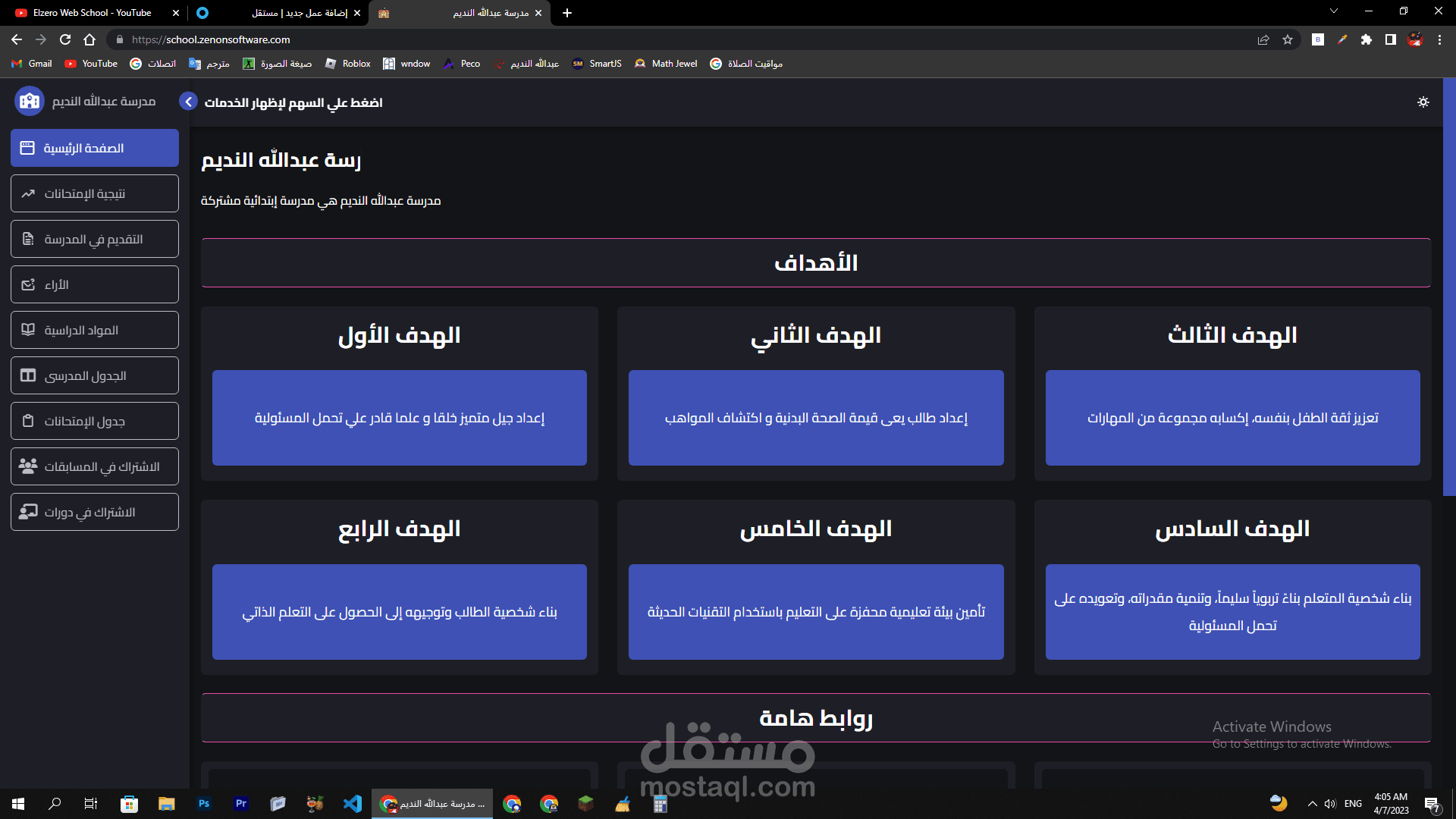The image size is (1456, 819).
Task: Click the الأهداف section heading
Action: [x=816, y=263]
